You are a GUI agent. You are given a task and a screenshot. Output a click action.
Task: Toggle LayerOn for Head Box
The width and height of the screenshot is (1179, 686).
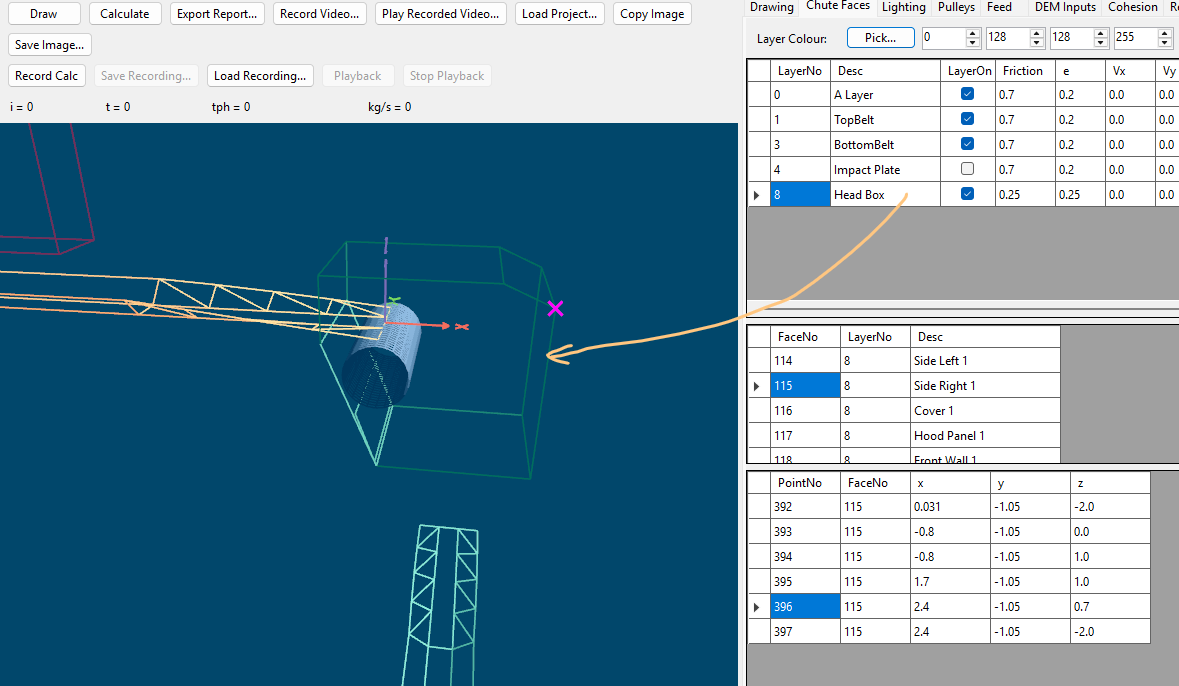(967, 193)
